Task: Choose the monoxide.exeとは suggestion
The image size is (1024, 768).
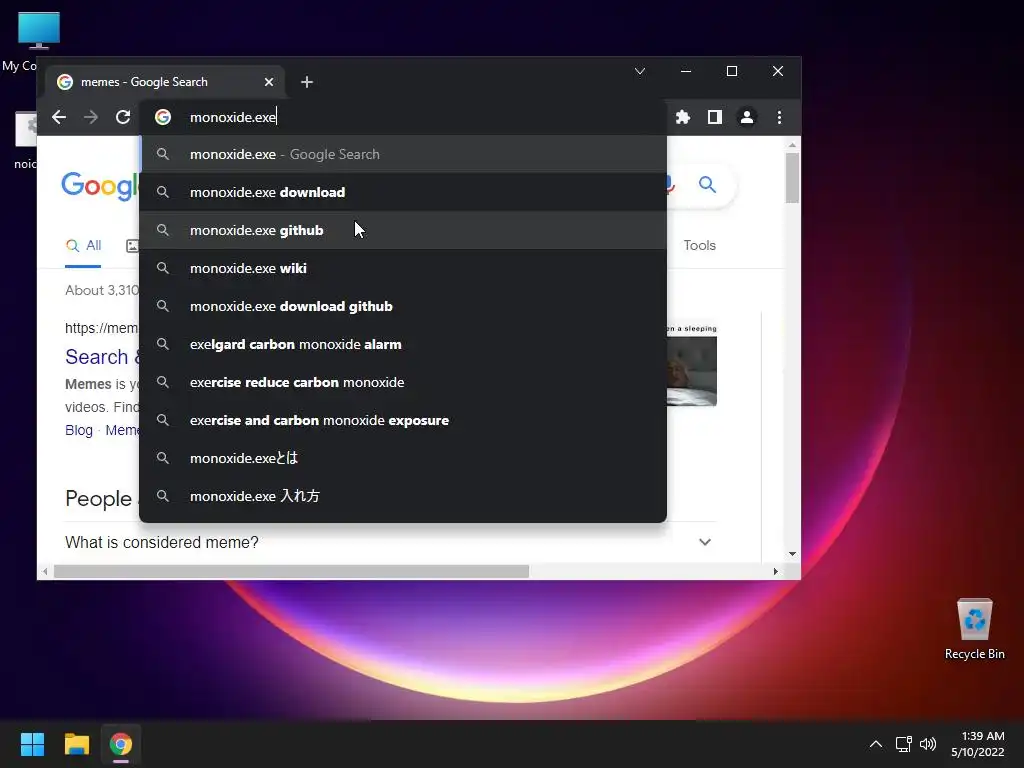Action: pyautogui.click(x=403, y=458)
